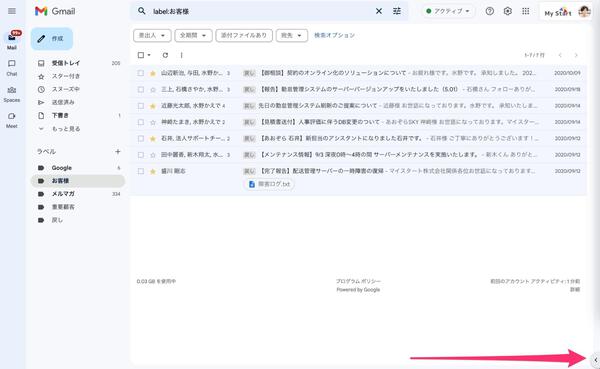Tick checkbox for 近藤光太郎 email row
600x369 pixels.
(x=141, y=106)
